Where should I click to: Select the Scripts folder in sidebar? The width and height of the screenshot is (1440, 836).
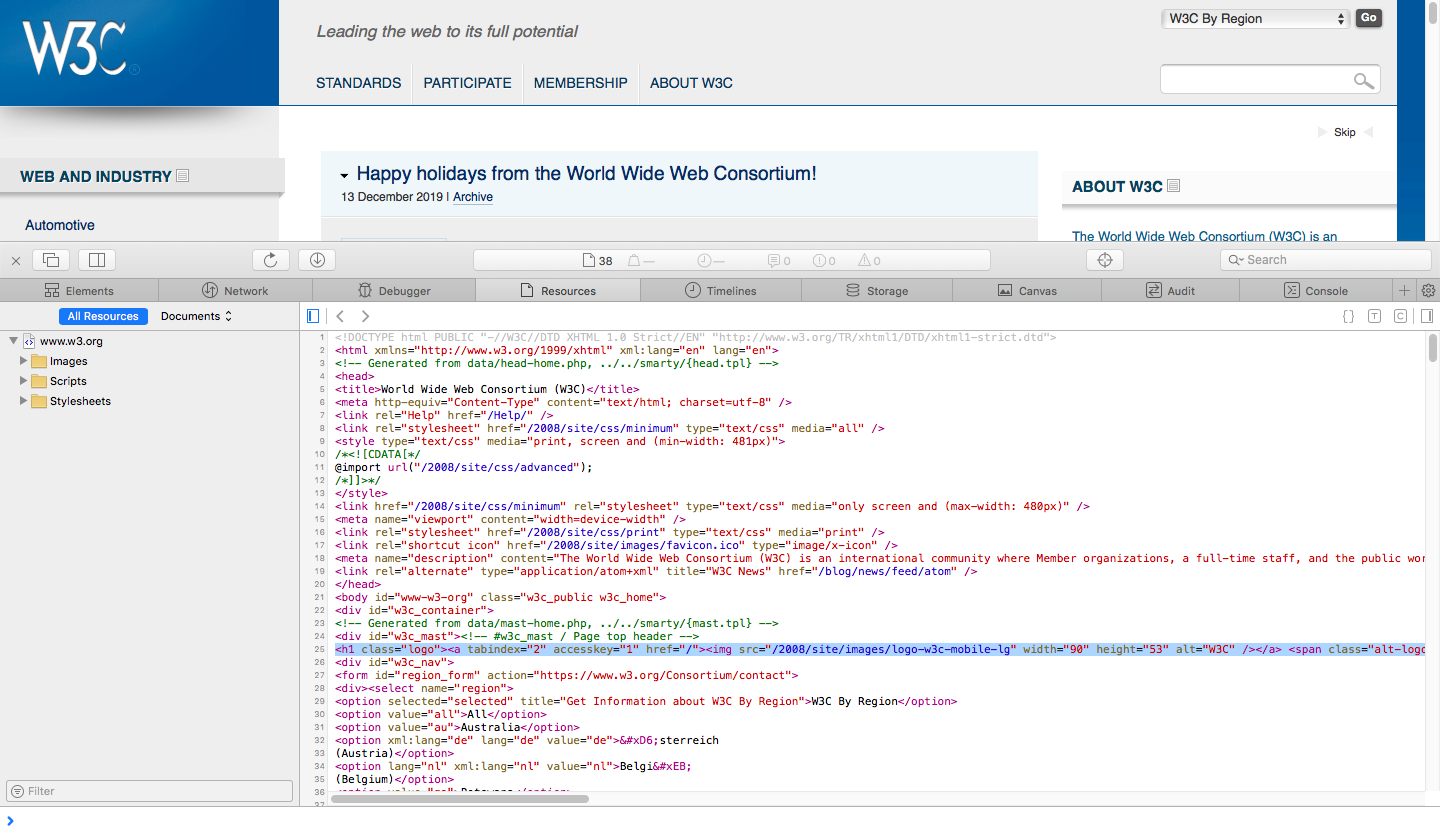68,381
